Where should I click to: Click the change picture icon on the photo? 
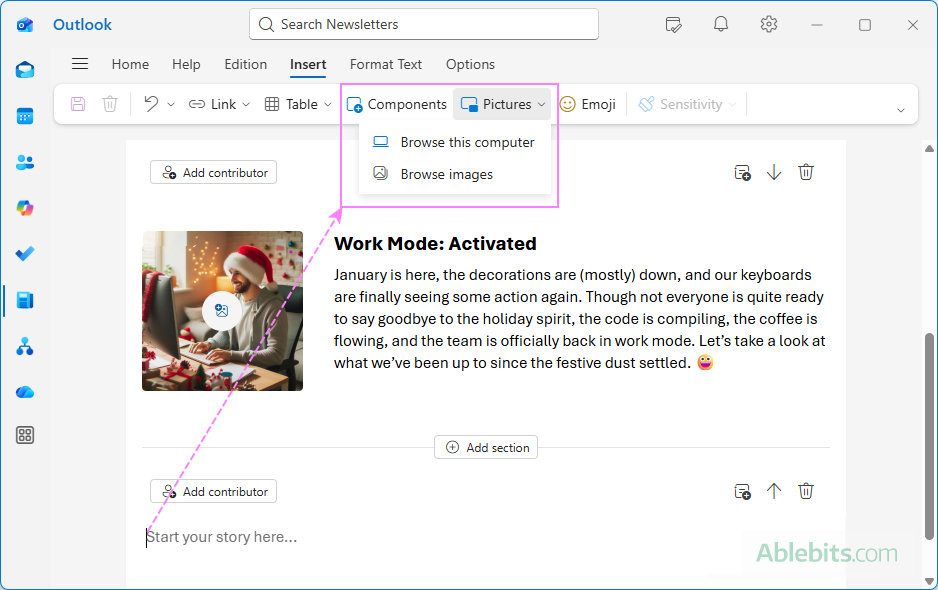tap(222, 311)
